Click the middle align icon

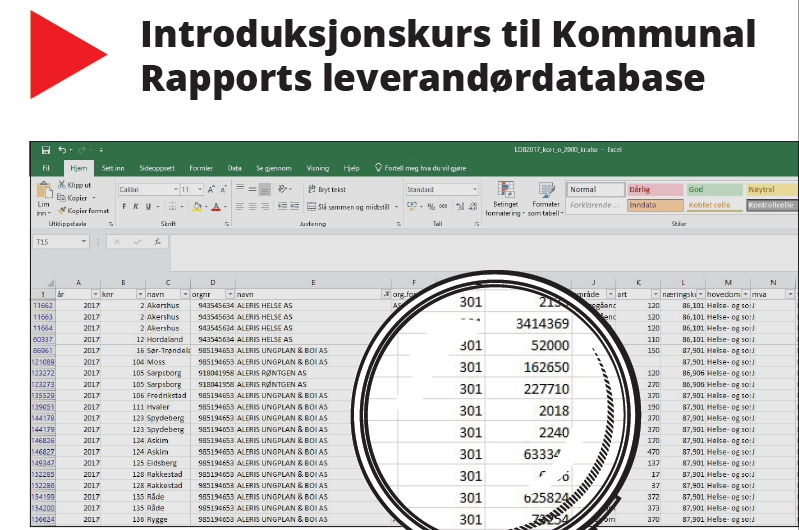point(252,189)
